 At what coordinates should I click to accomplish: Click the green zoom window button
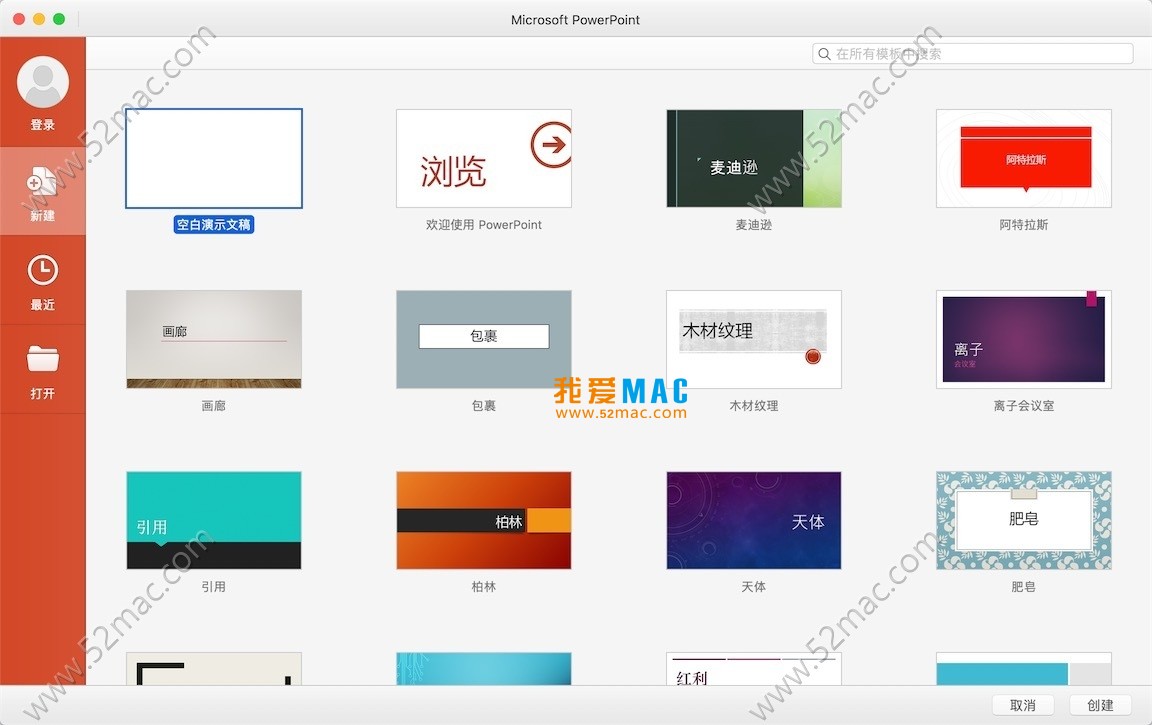click(x=59, y=19)
